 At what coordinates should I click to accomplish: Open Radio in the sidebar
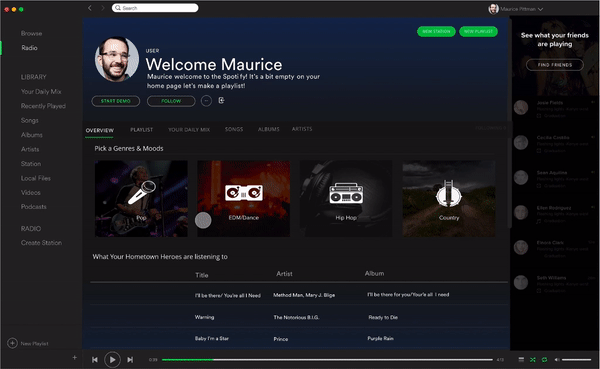point(29,48)
